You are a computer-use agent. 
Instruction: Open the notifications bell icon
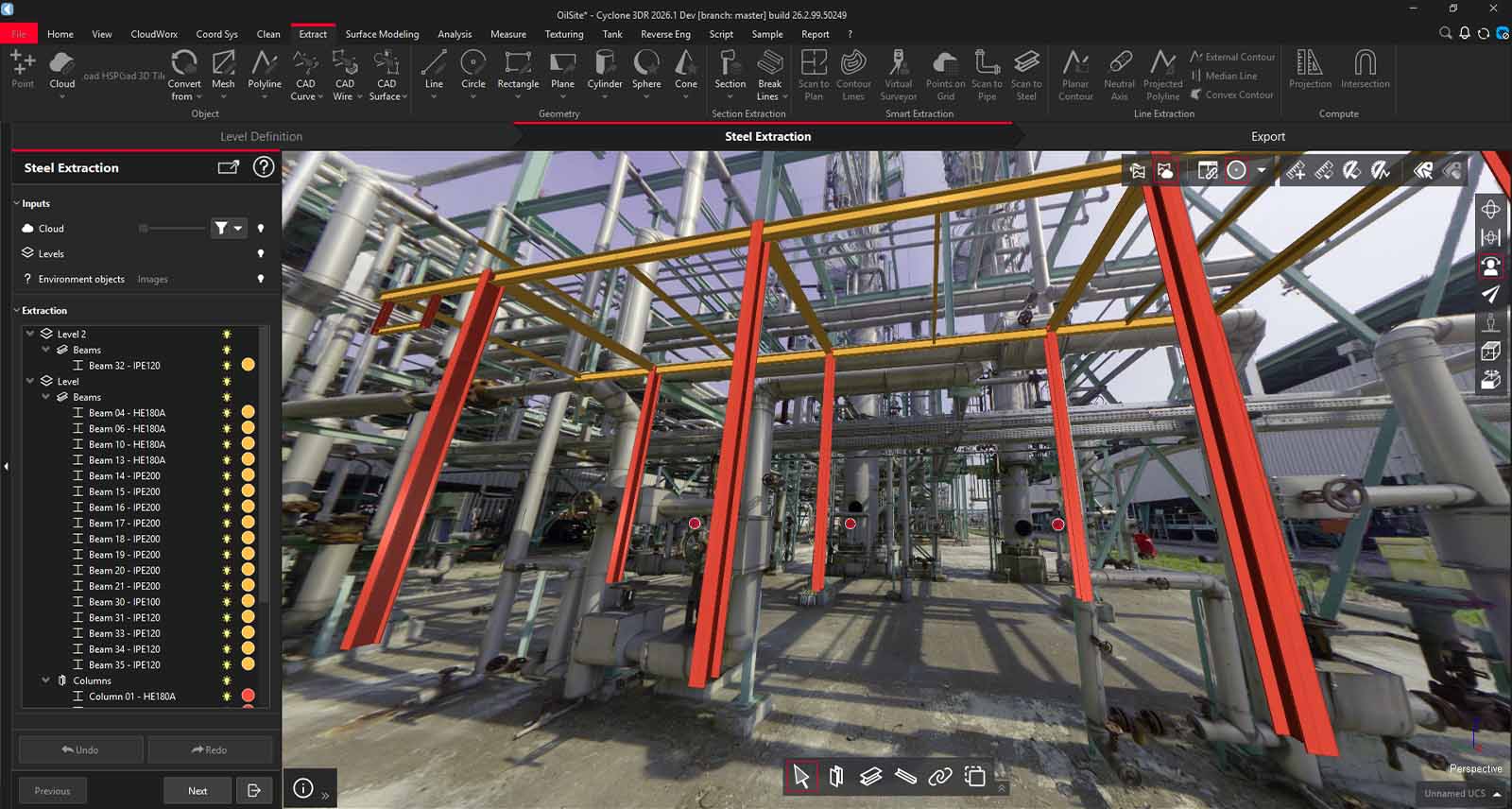pos(1464,33)
